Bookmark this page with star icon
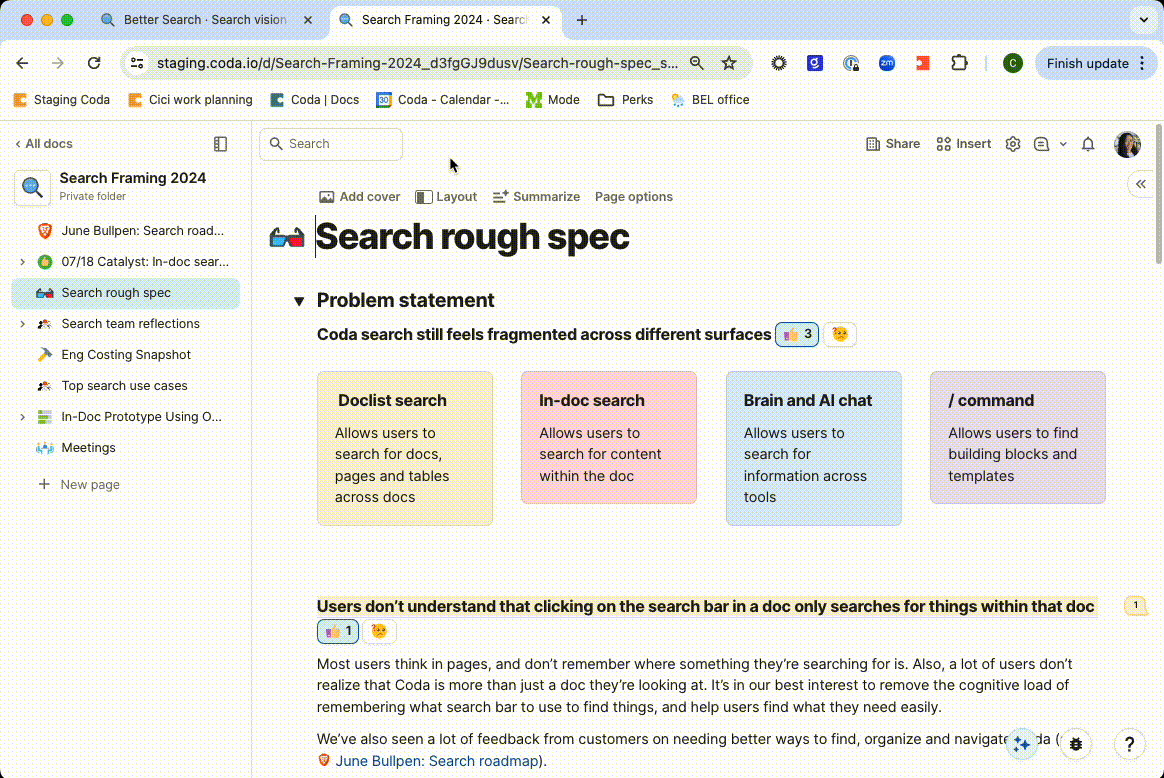Screen dimensions: 1164x778 pos(729,63)
